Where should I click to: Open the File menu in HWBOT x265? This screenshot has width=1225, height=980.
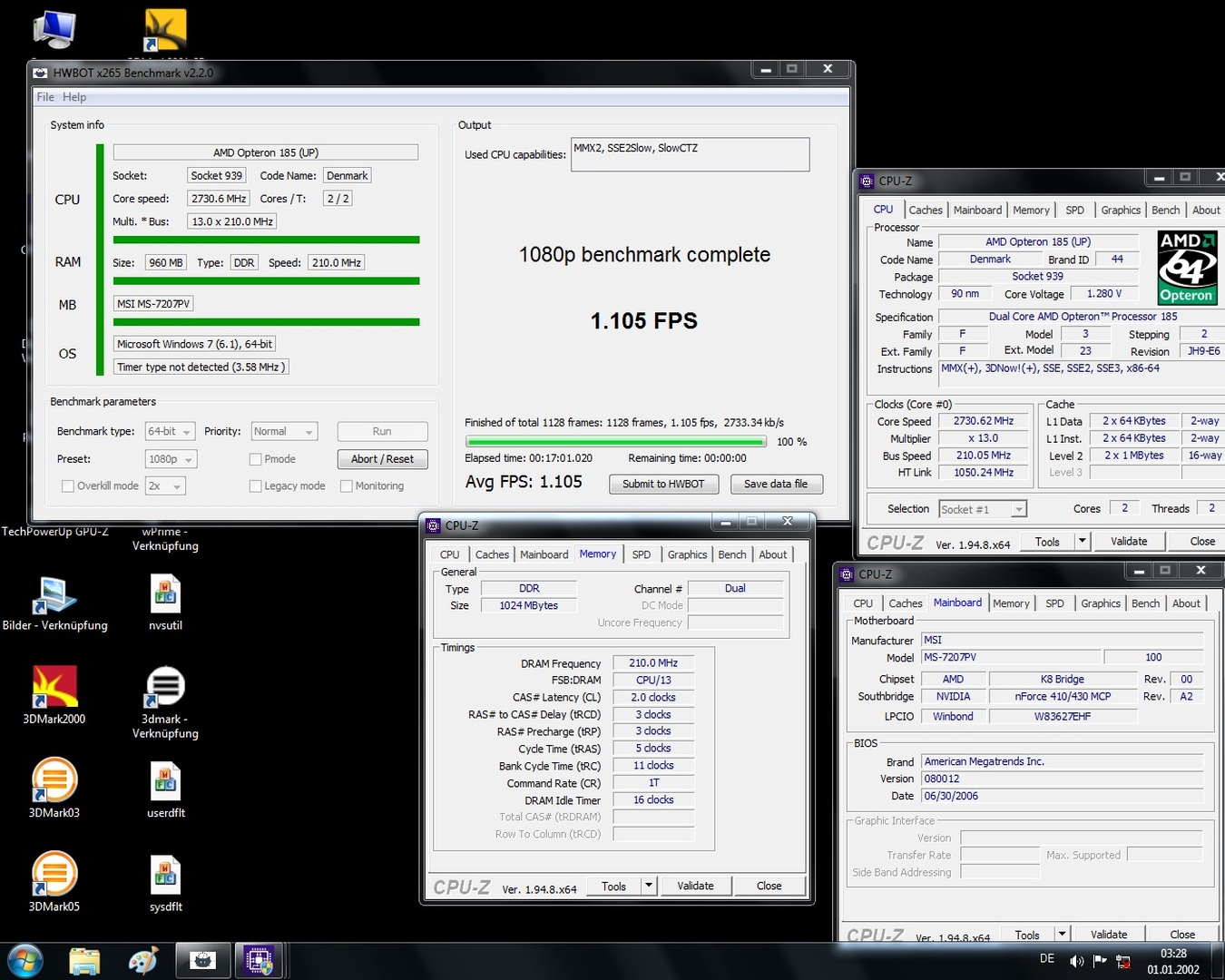(x=45, y=97)
